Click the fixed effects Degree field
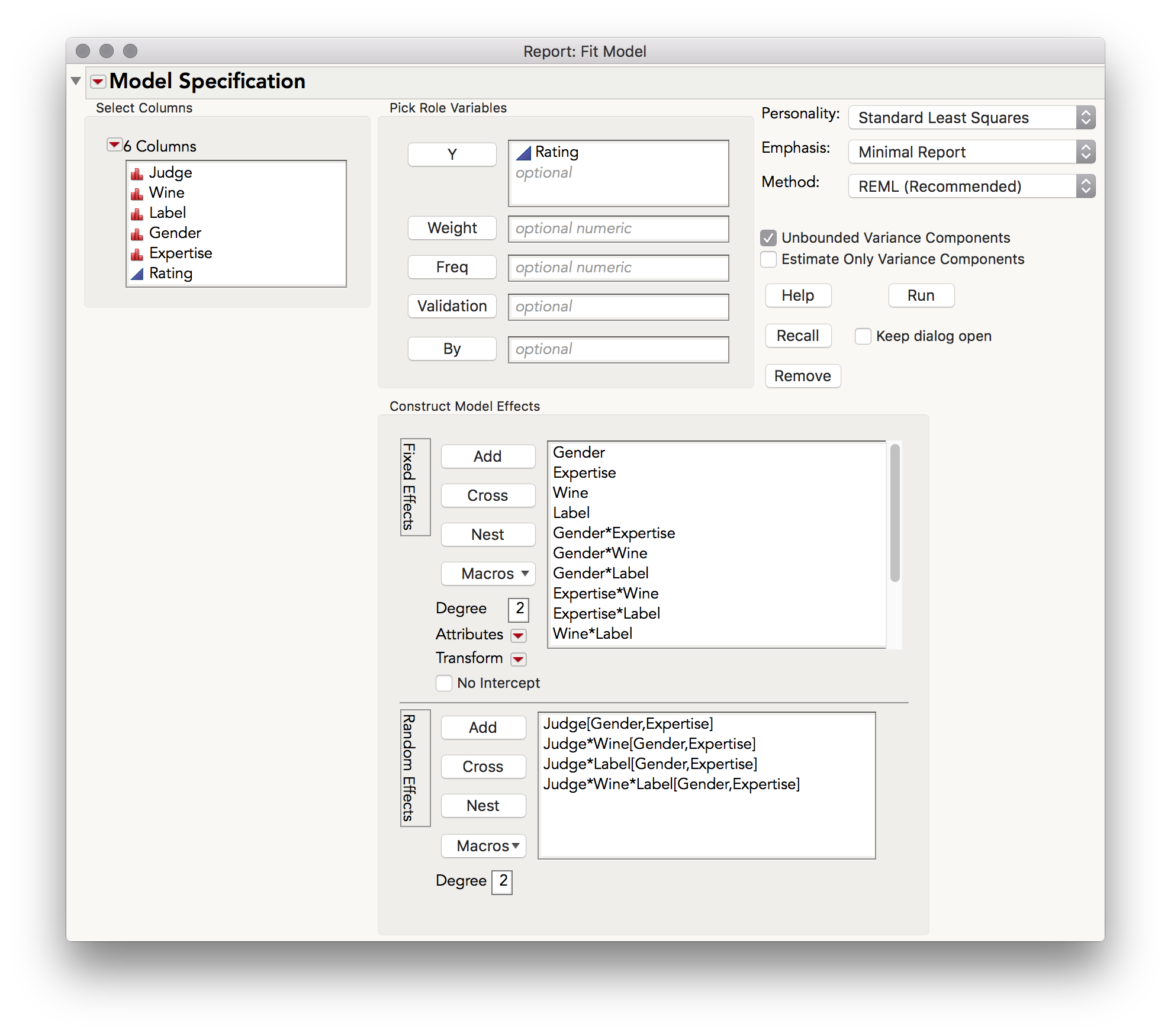The height and width of the screenshot is (1036, 1171). [x=519, y=609]
